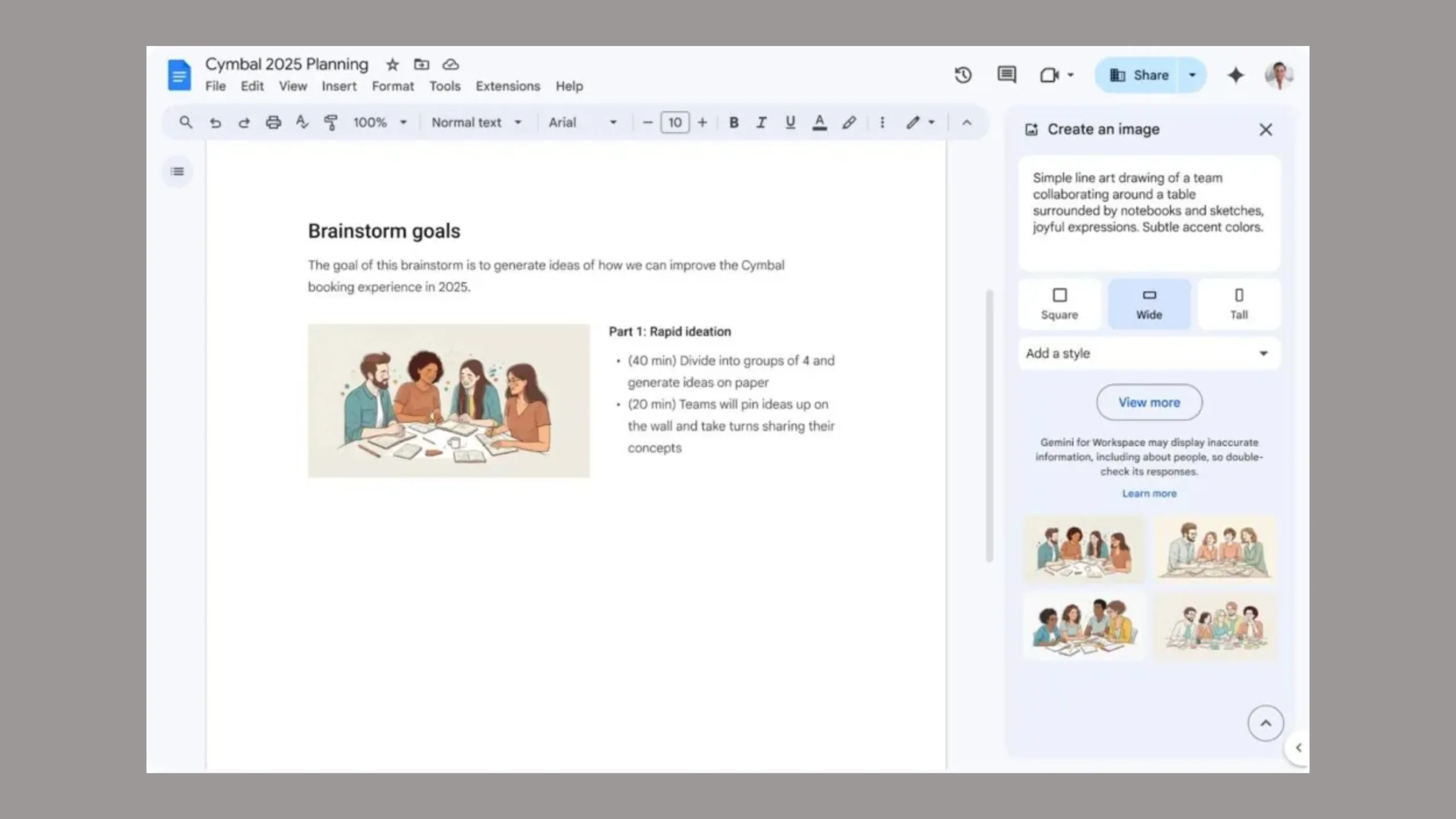Start a video call with camera icon
Screen dimensions: 1456x819
tap(1049, 75)
